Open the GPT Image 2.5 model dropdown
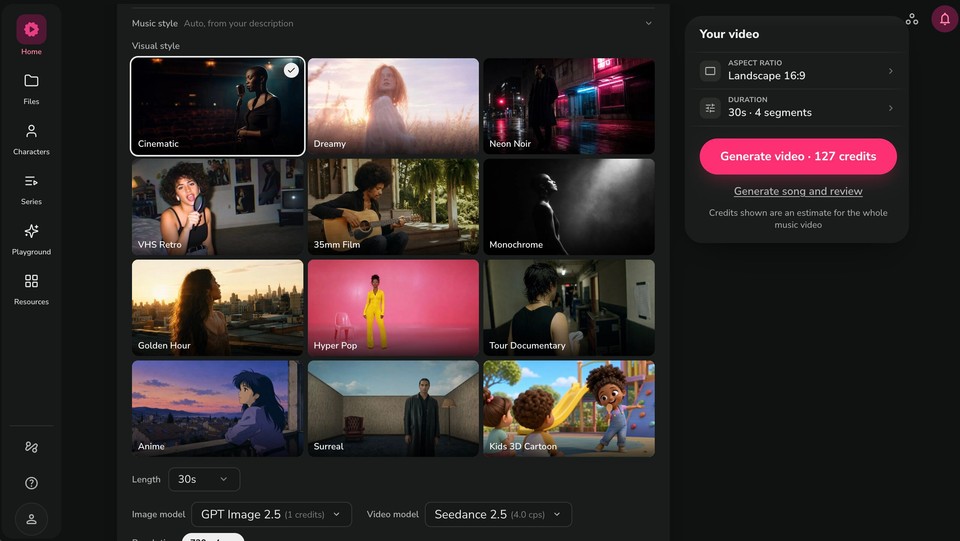The height and width of the screenshot is (541, 960). [271, 514]
